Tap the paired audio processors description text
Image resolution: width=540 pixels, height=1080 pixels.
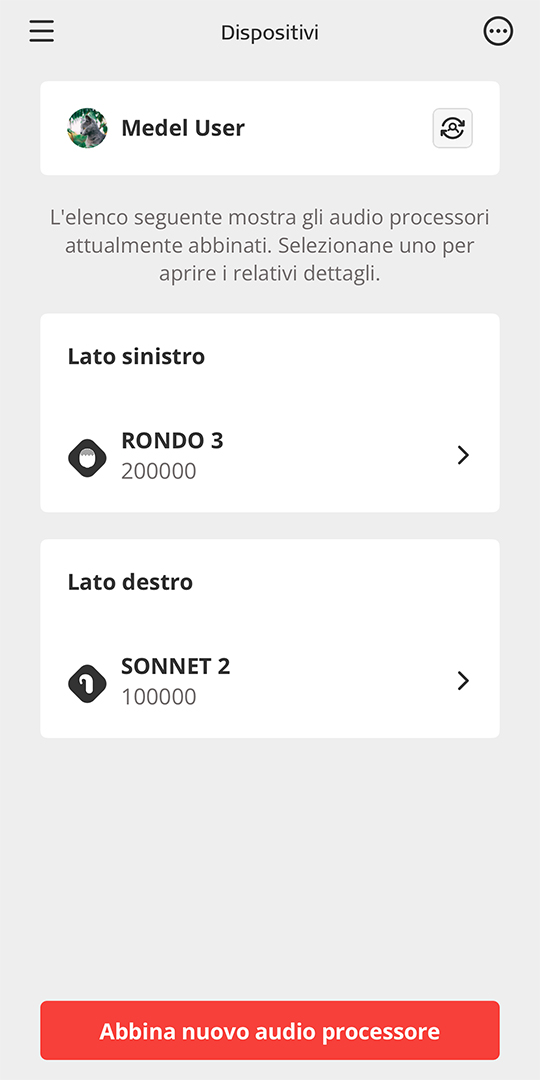[270, 245]
